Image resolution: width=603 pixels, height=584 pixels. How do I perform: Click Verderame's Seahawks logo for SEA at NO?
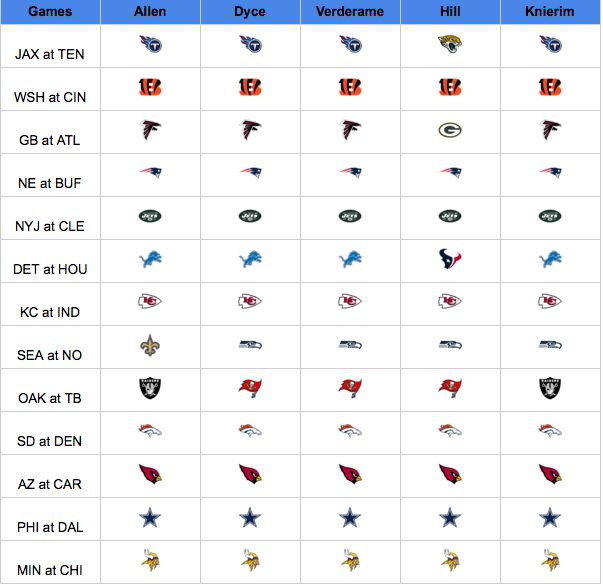(350, 344)
